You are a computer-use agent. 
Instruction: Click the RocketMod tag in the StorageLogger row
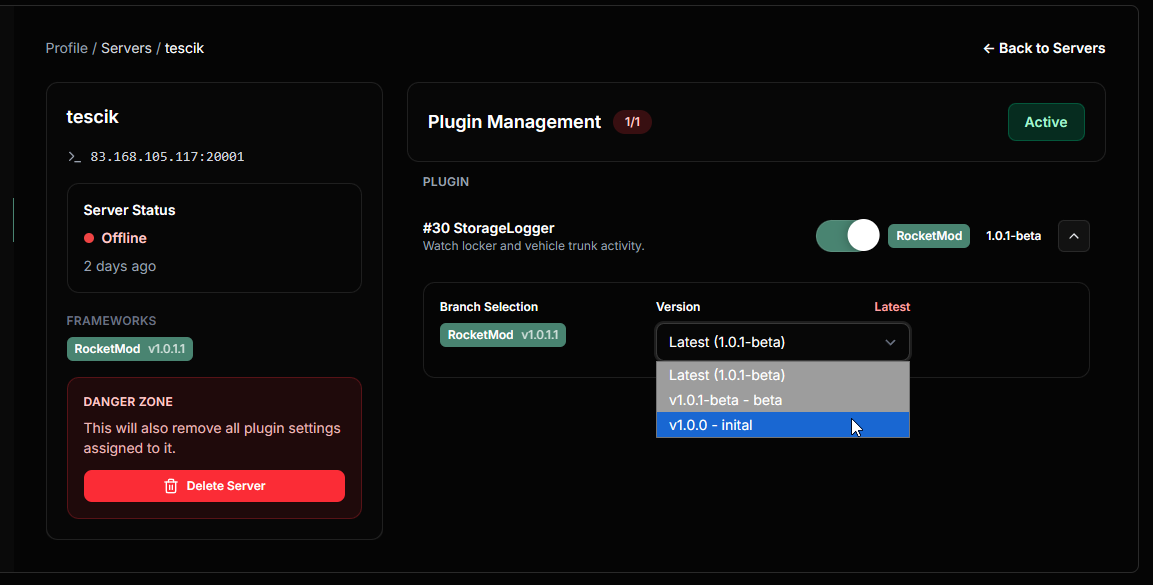[928, 236]
